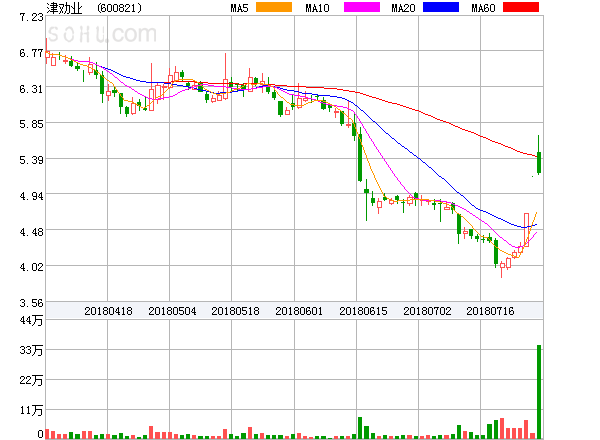This screenshot has width=600, height=440.
Task: Click the 20180601 date label
Action: [299, 311]
